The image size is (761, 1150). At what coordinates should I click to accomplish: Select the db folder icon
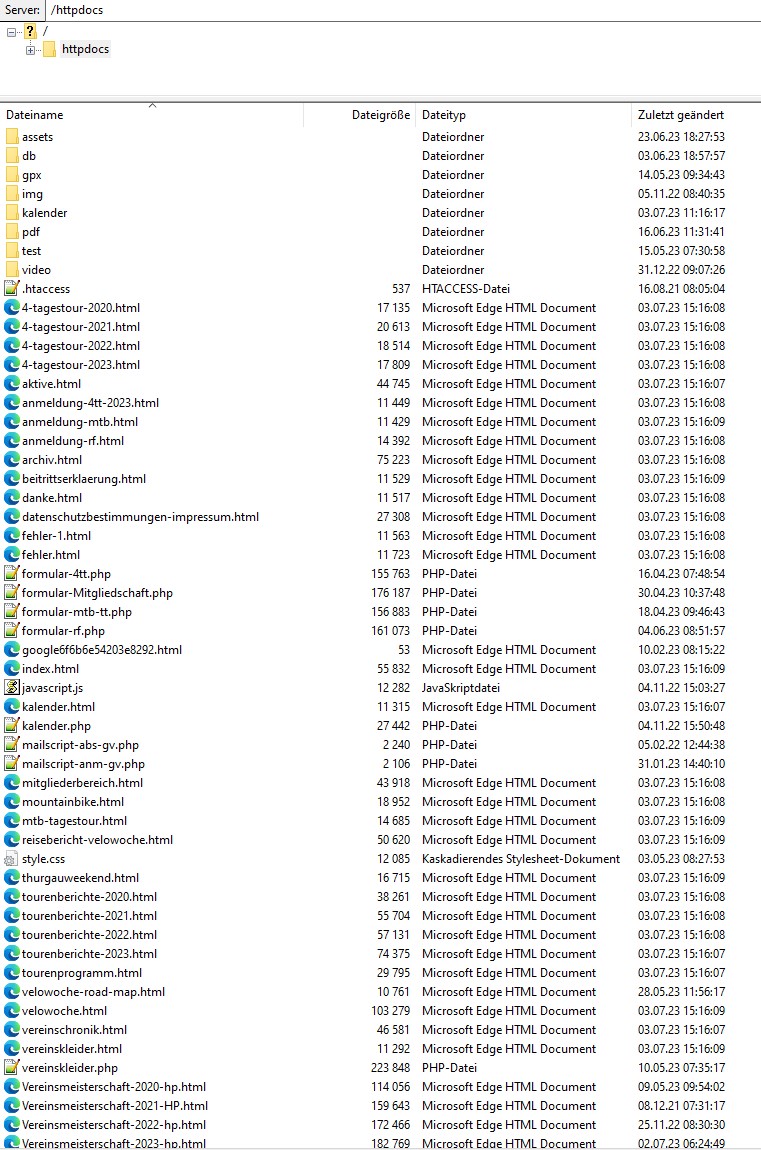pos(12,155)
